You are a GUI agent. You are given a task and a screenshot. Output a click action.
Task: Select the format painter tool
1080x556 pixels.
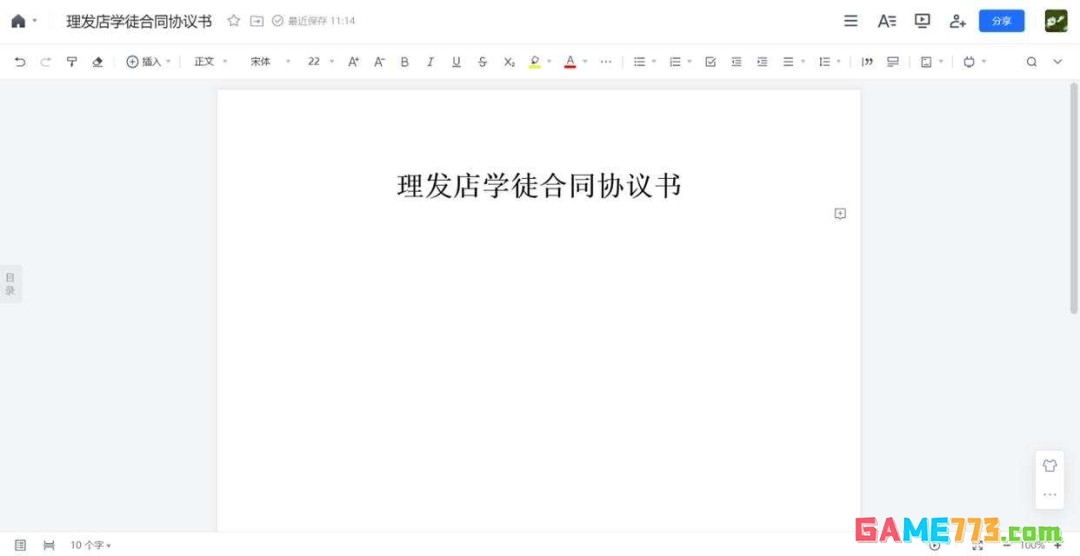click(72, 62)
